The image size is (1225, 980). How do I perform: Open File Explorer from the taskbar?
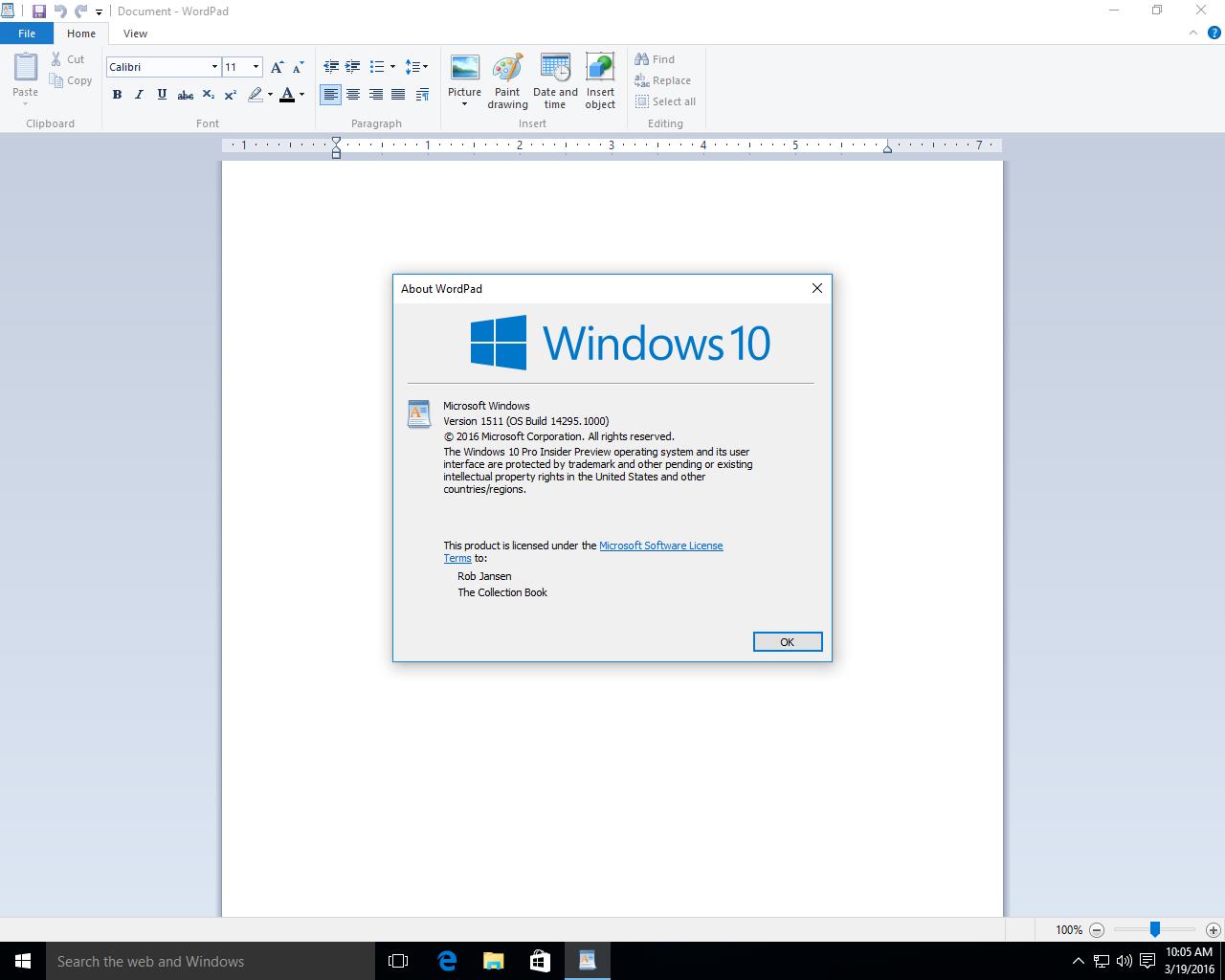tap(493, 961)
